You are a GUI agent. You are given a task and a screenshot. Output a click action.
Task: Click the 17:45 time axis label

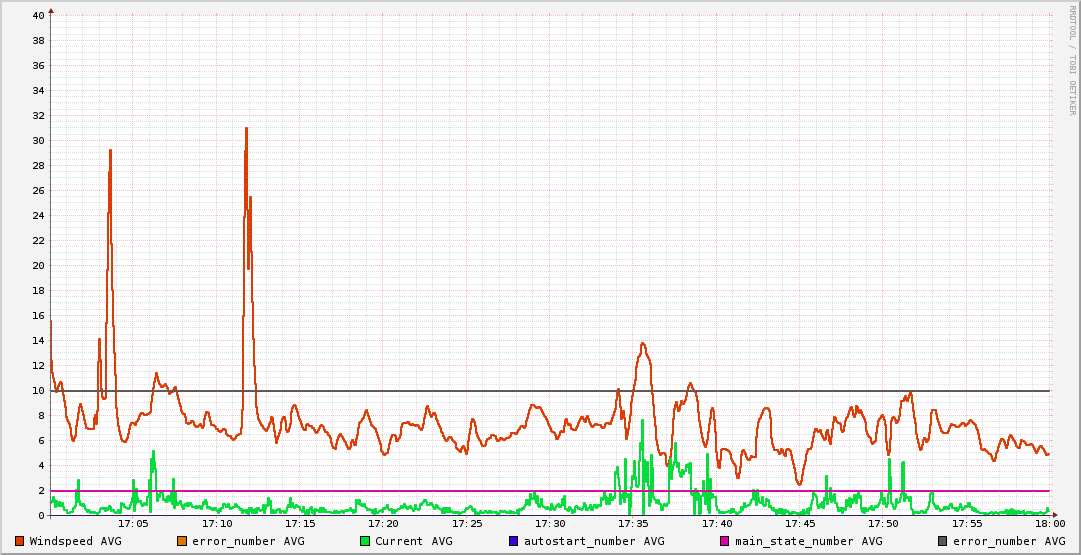click(x=800, y=524)
